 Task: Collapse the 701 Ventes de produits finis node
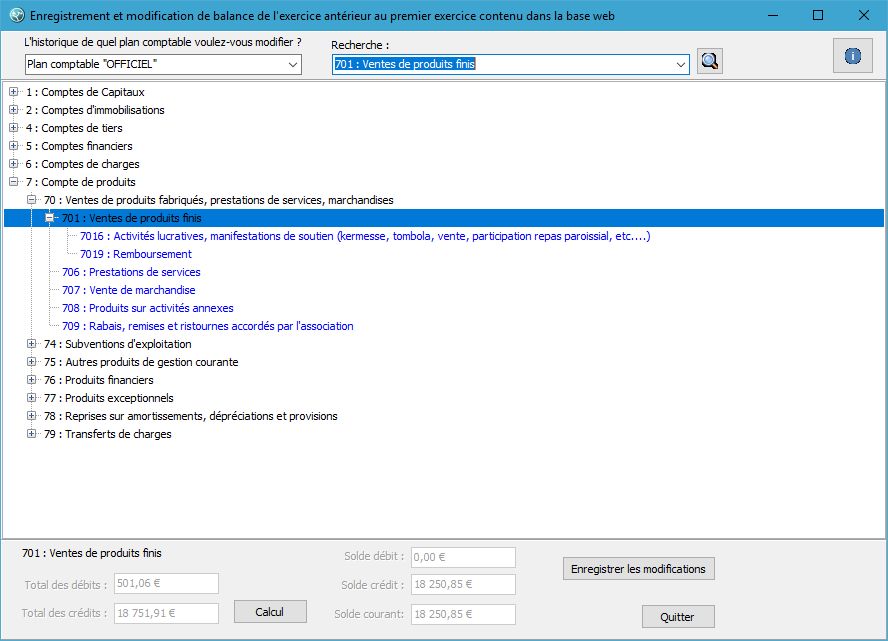50,217
